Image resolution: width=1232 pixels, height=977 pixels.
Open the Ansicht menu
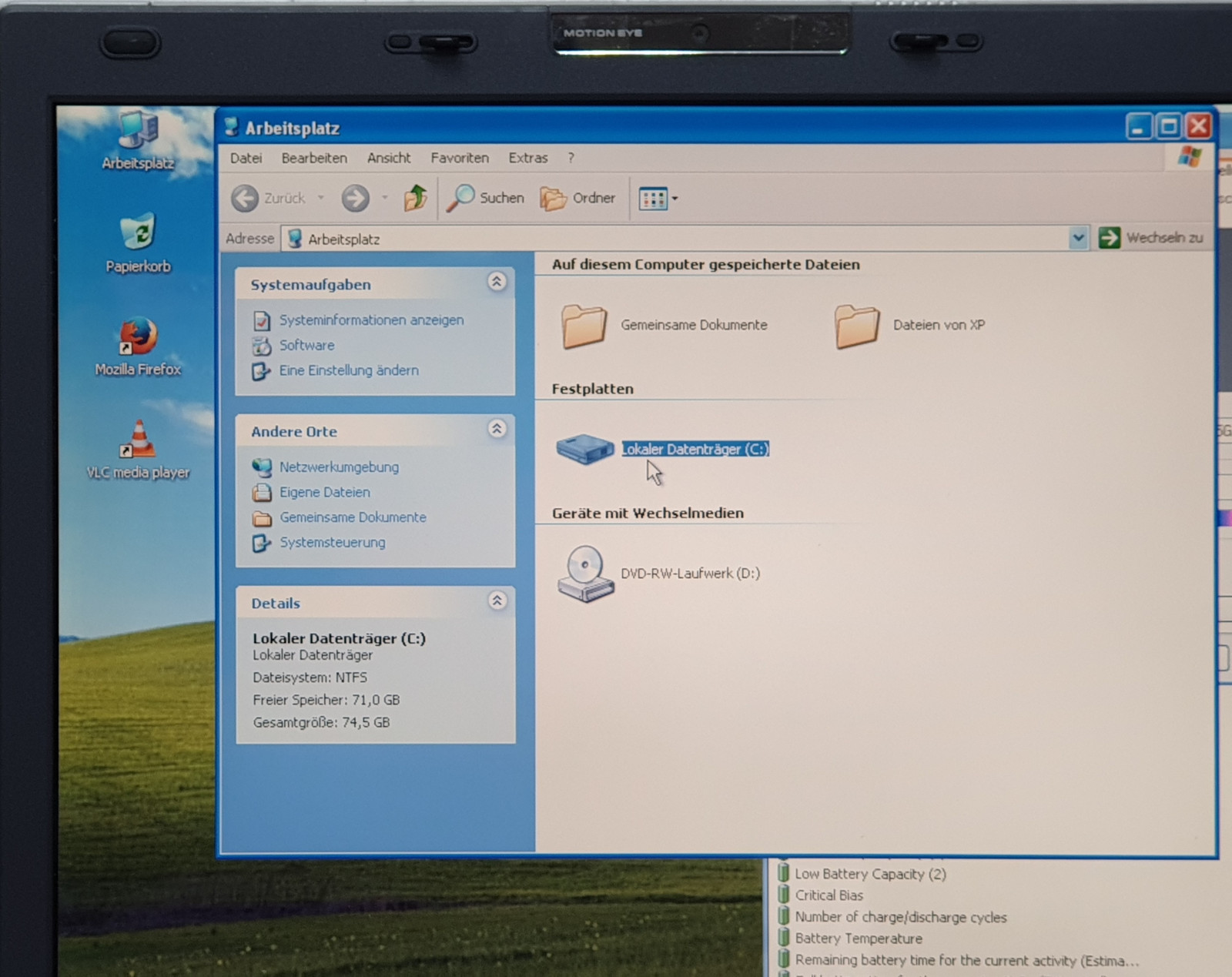click(x=388, y=158)
